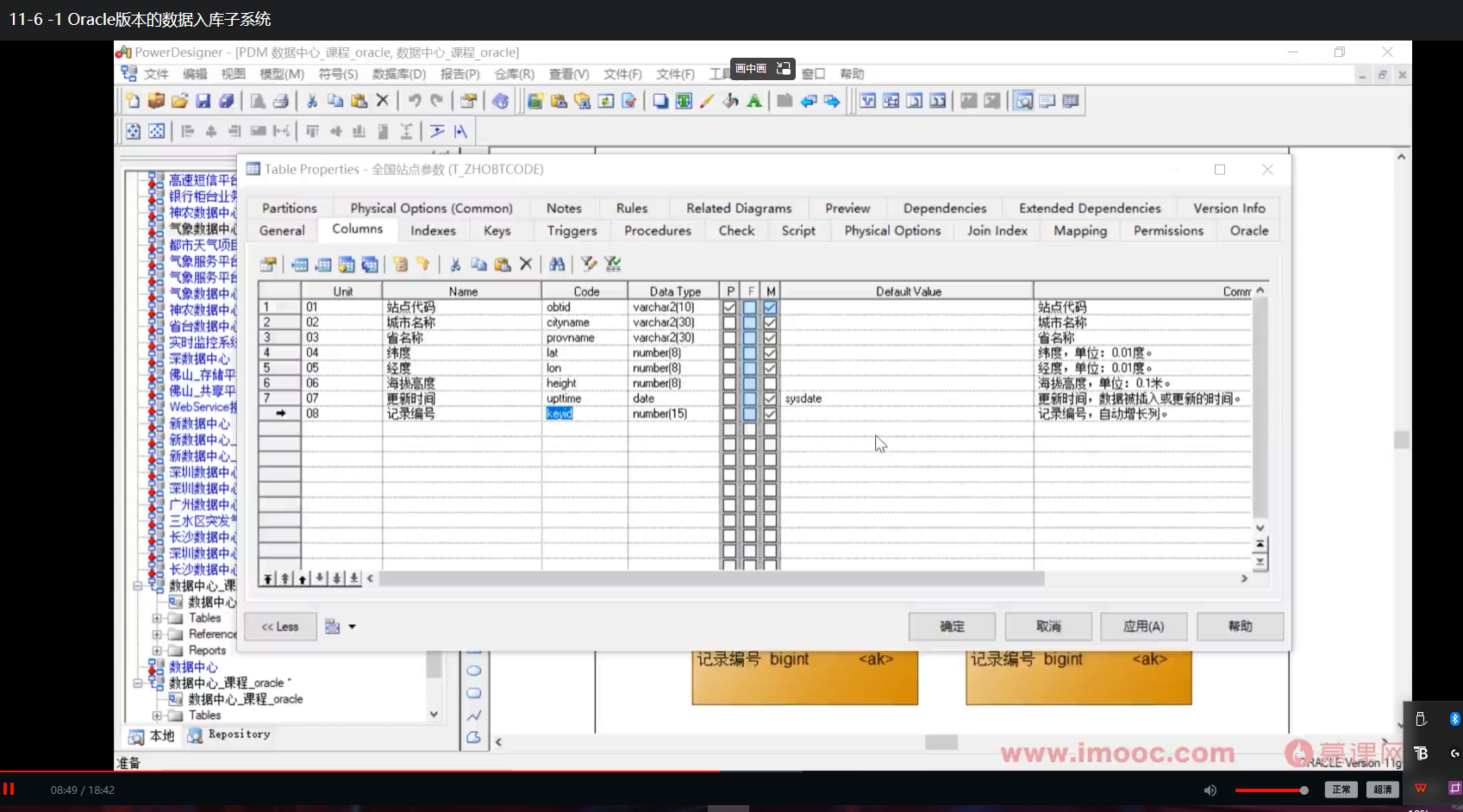The width and height of the screenshot is (1463, 812).
Task: Click the Undo arrow in main toolbar
Action: tap(414, 101)
